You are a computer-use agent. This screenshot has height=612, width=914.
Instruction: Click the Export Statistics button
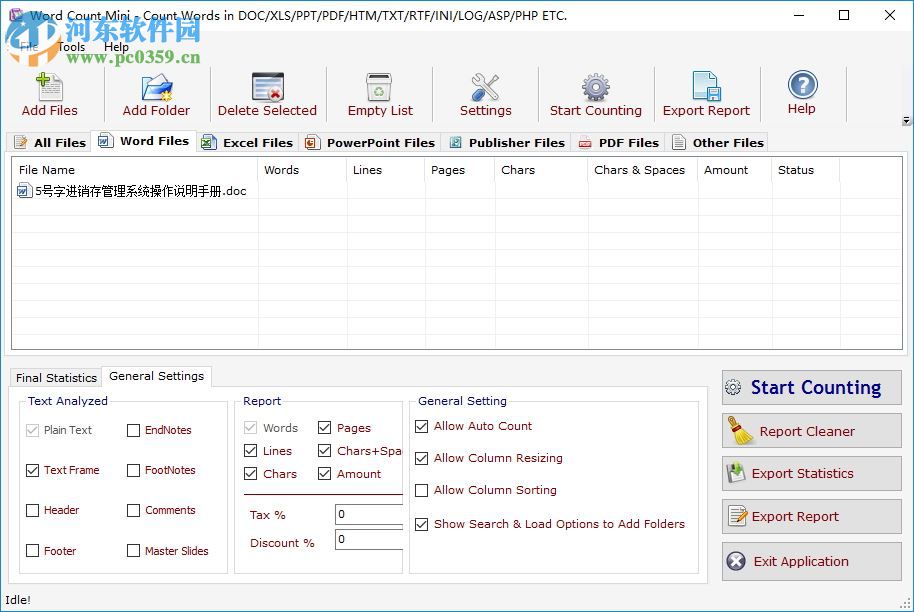tap(812, 473)
